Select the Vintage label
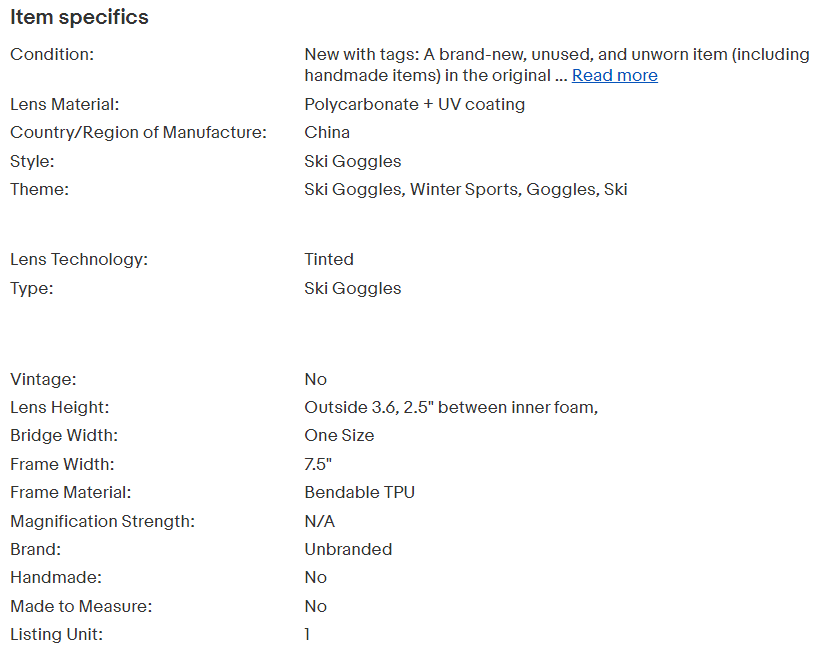Screen dimensions: 818x653 coord(43,379)
